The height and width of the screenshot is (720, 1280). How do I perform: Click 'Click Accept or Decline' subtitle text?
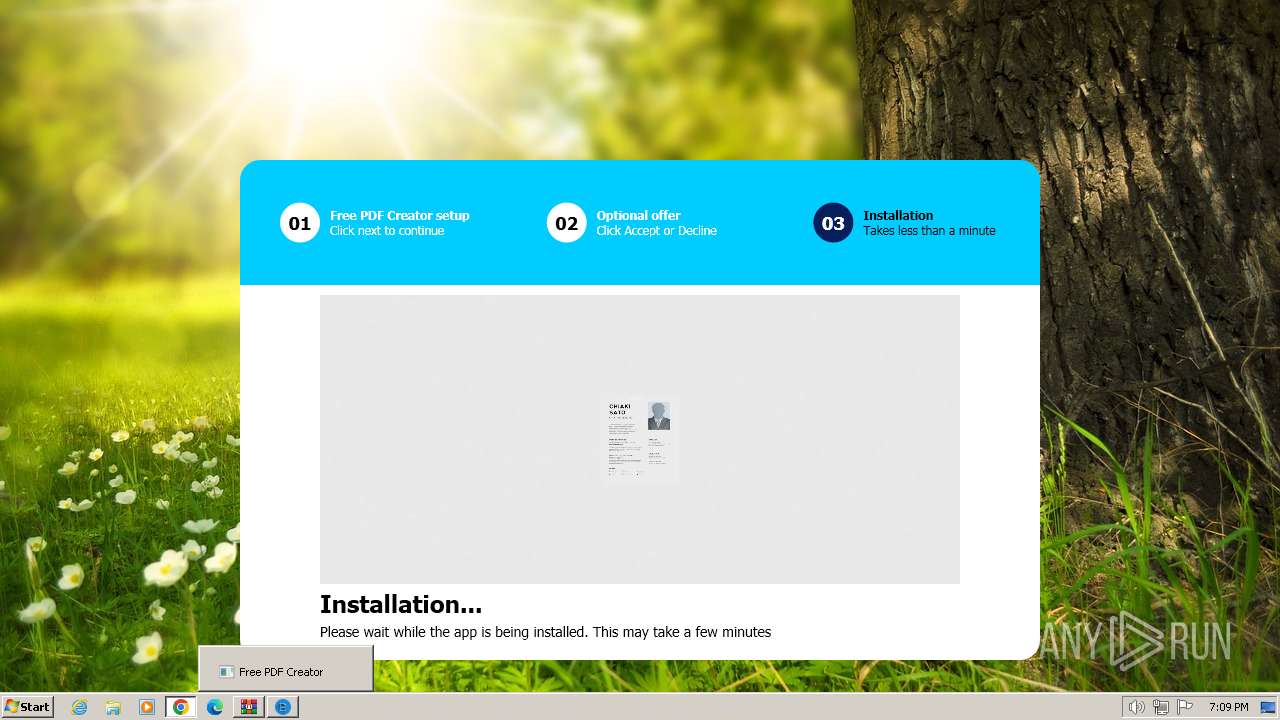pyautogui.click(x=656, y=231)
